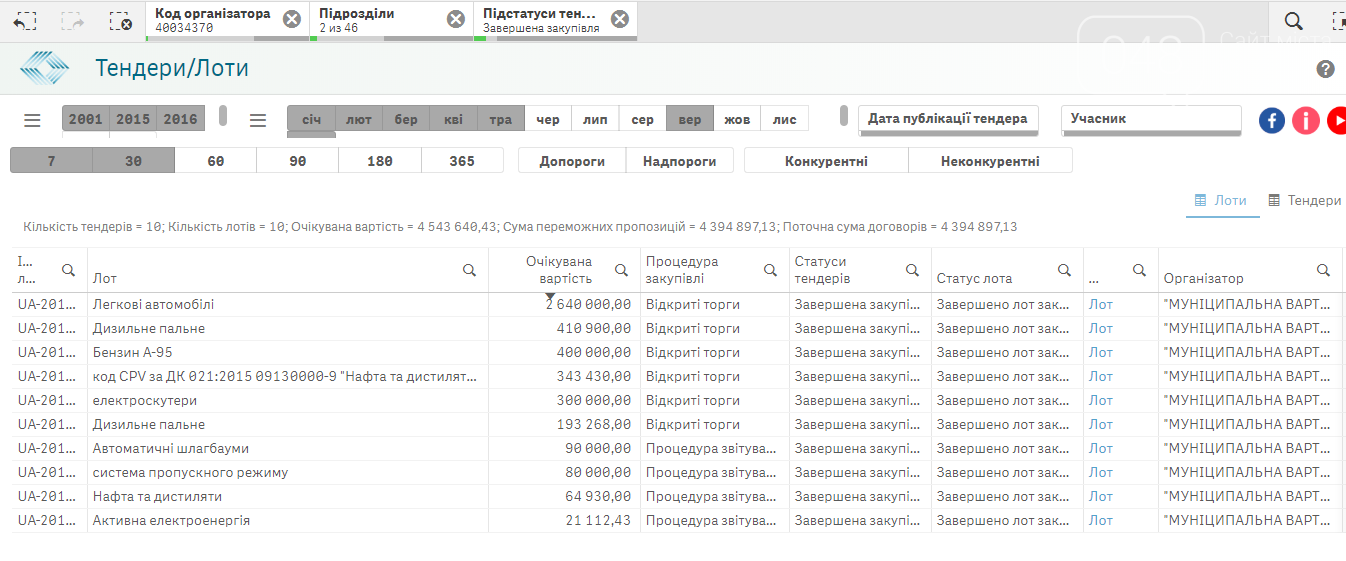Search in Організатор column
This screenshot has height=561, width=1346.
click(1323, 270)
